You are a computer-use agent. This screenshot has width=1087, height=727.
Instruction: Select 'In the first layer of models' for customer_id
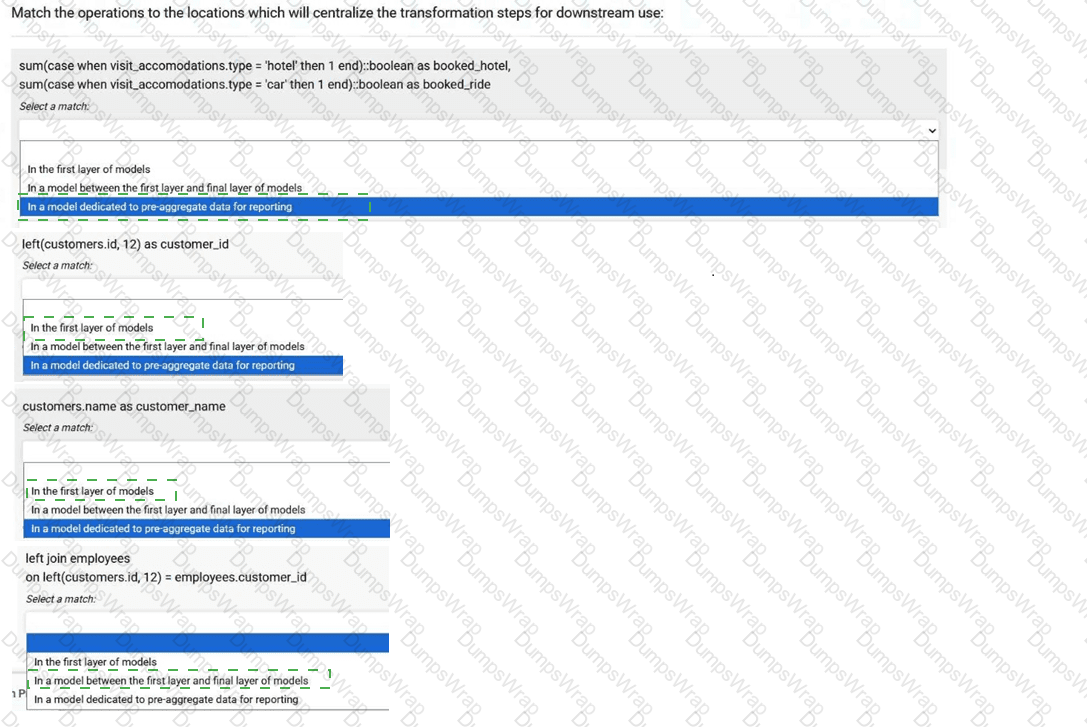tap(92, 328)
